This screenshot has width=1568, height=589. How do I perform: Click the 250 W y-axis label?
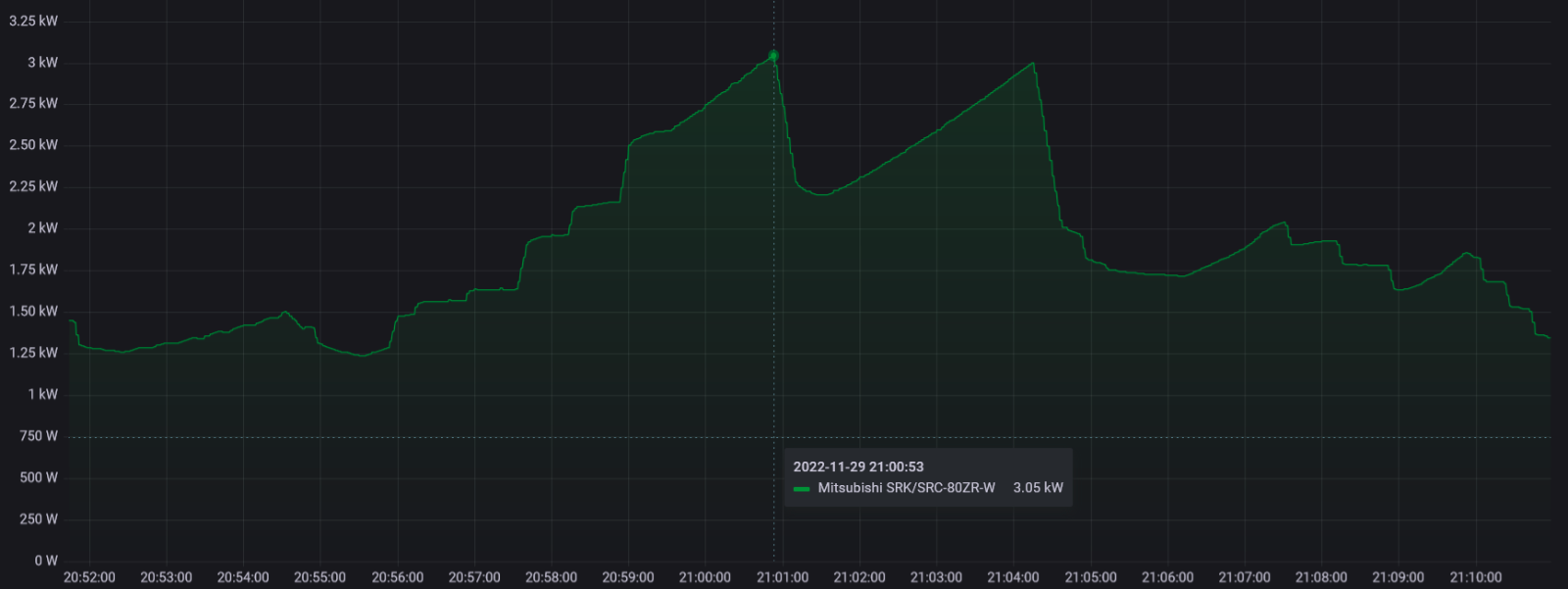[38, 518]
